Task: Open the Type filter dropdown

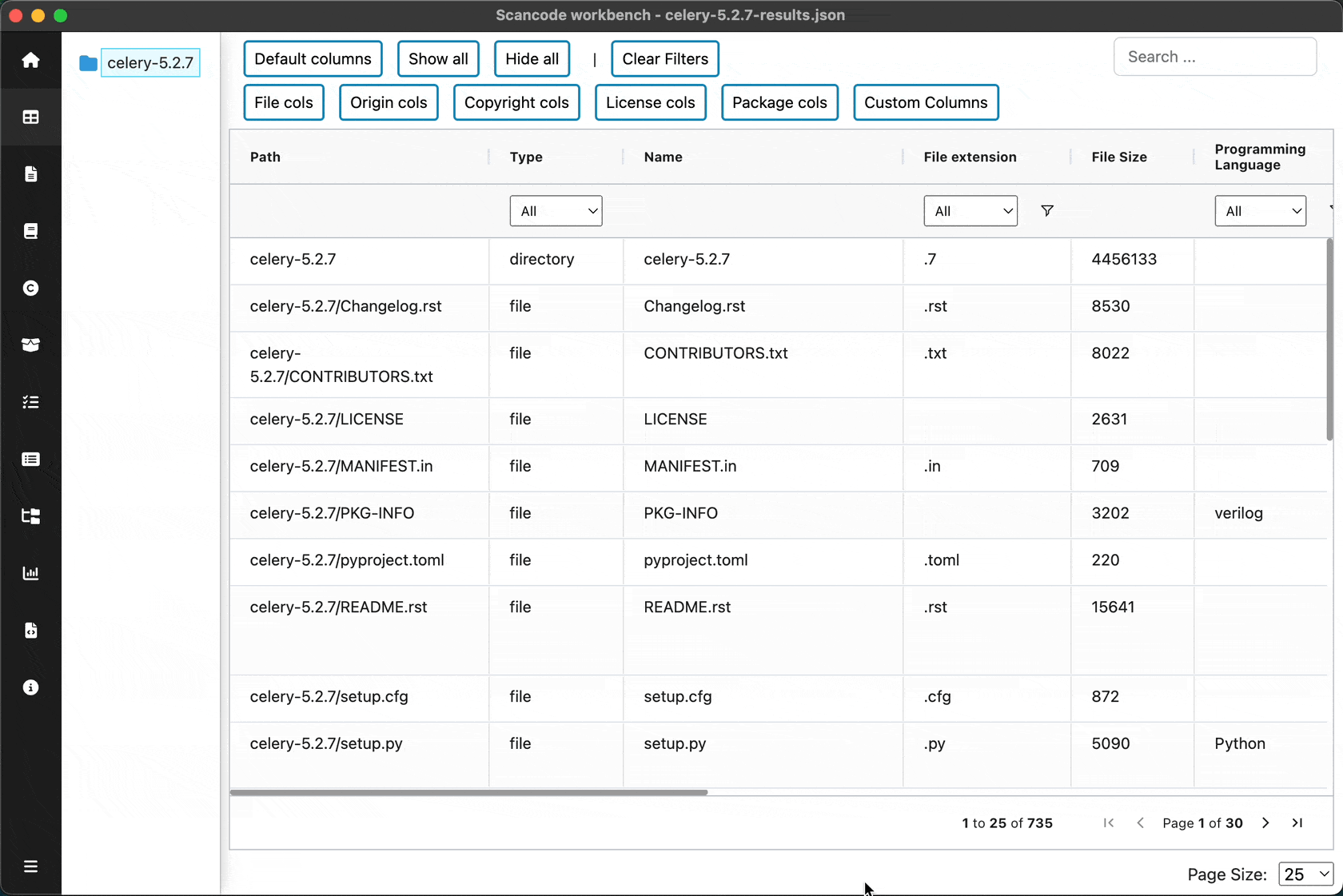Action: pyautogui.click(x=556, y=211)
